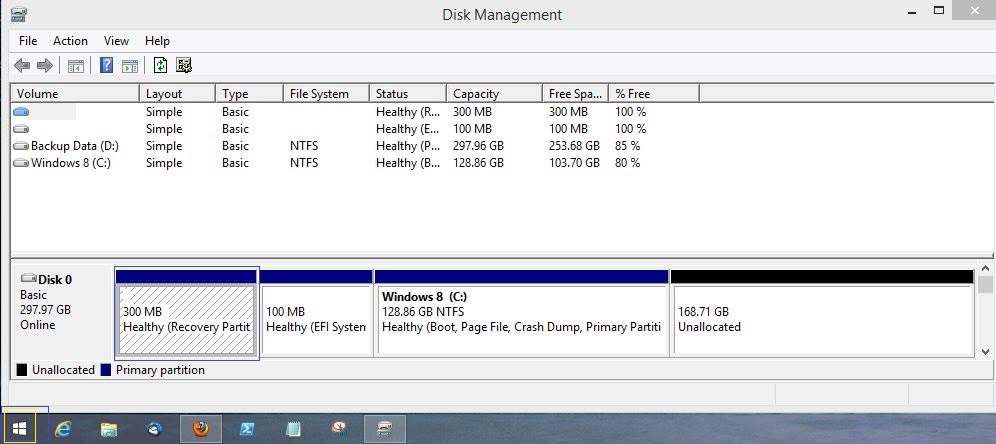Click Healthy (B... status of Windows 8 row

408,163
